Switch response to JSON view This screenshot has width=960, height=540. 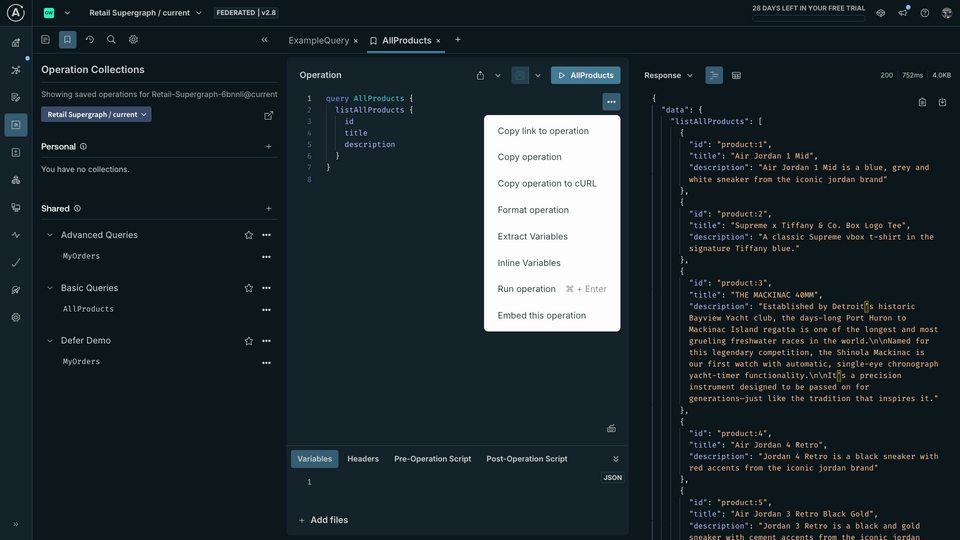tap(714, 75)
